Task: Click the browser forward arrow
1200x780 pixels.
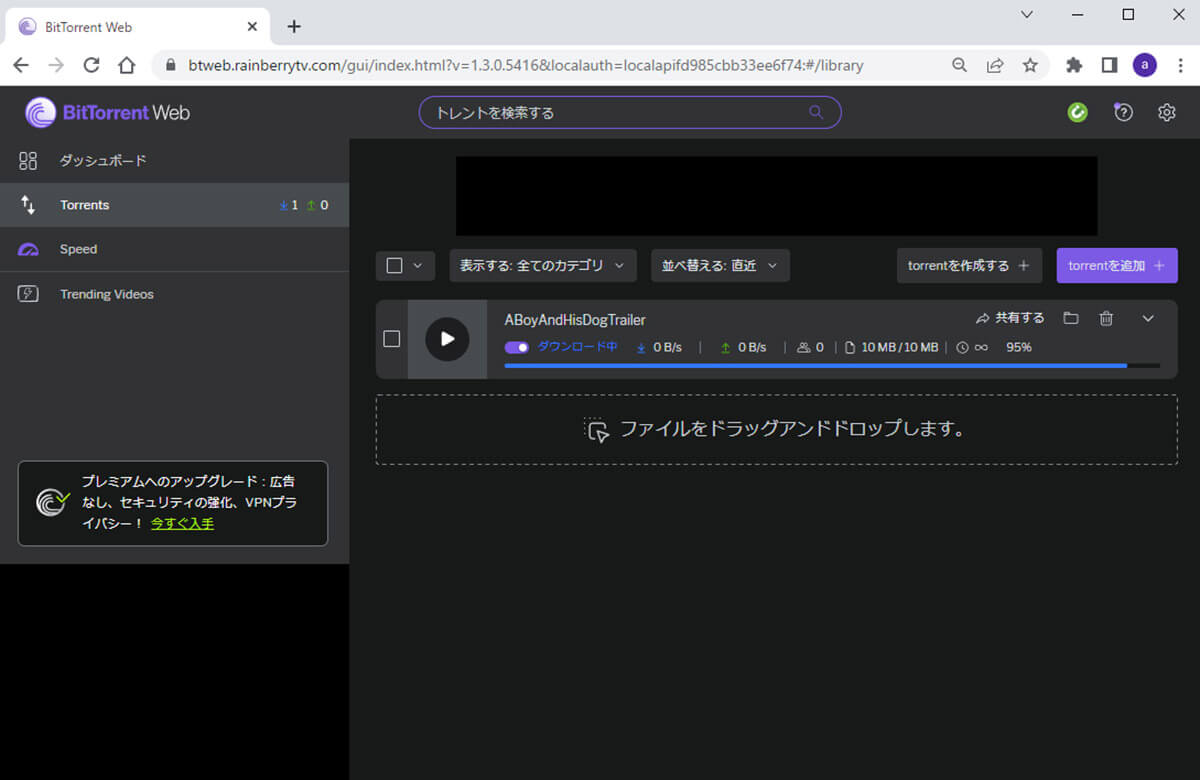Action: click(56, 65)
